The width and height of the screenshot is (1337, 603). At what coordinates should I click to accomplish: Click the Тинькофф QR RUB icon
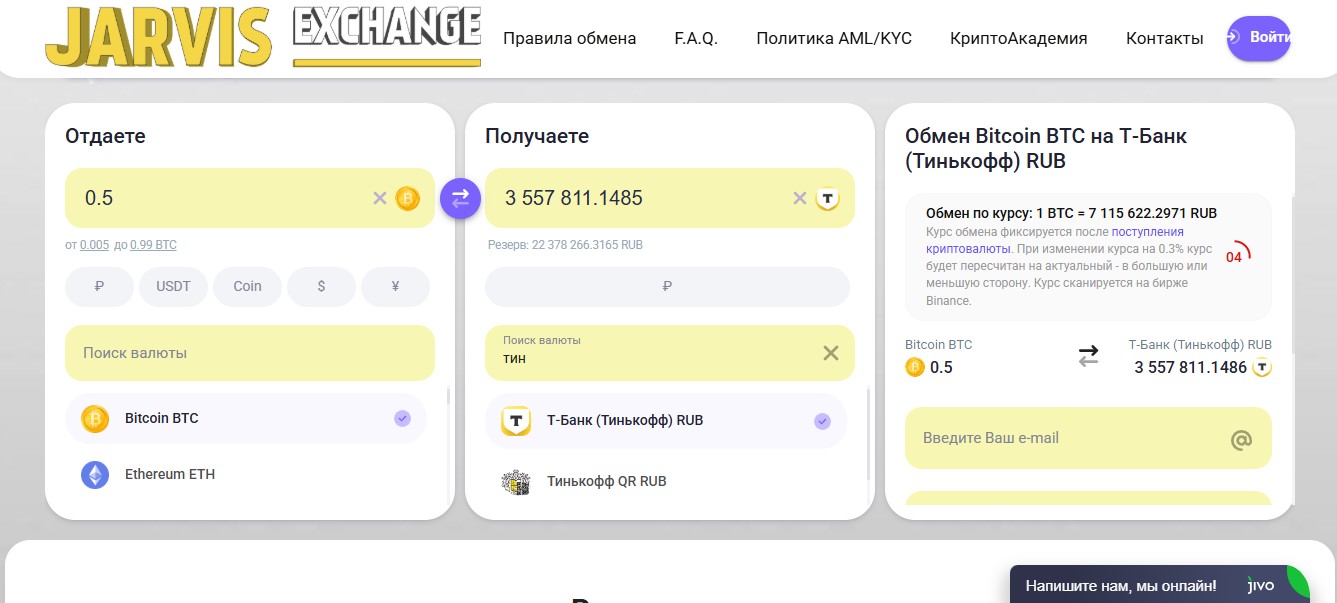click(514, 481)
